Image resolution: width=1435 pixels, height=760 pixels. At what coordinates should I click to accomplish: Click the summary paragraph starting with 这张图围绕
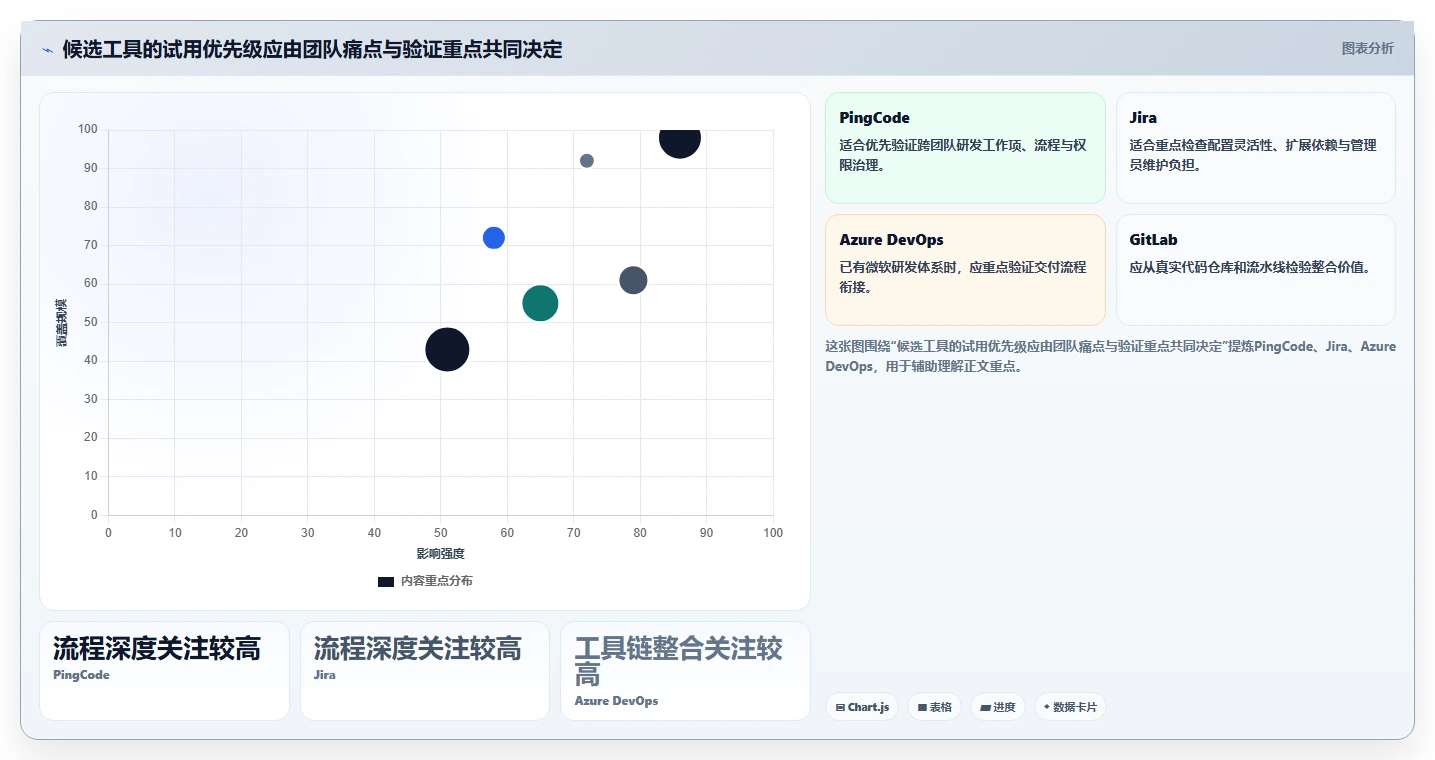click(1110, 356)
